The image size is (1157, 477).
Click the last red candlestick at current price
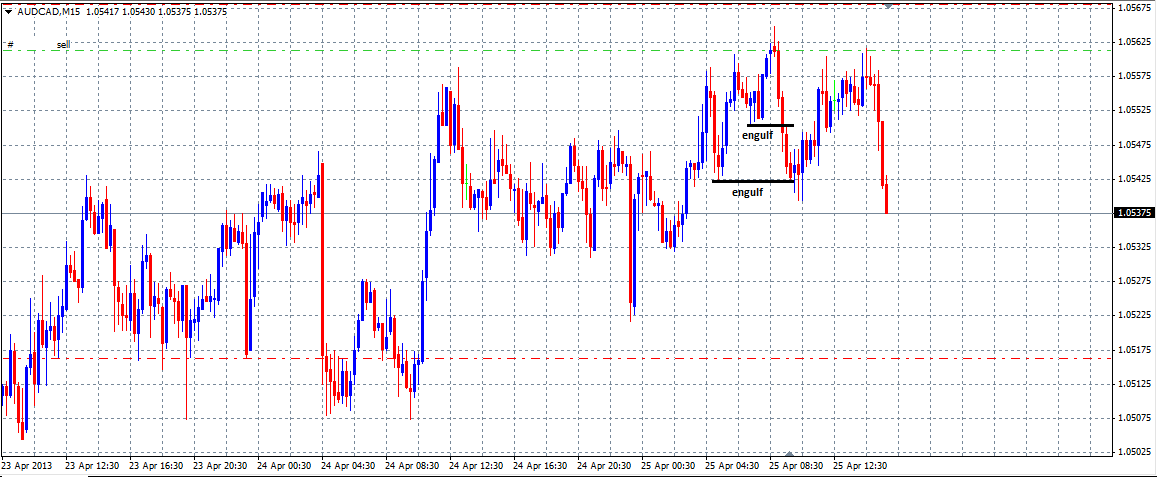point(887,198)
